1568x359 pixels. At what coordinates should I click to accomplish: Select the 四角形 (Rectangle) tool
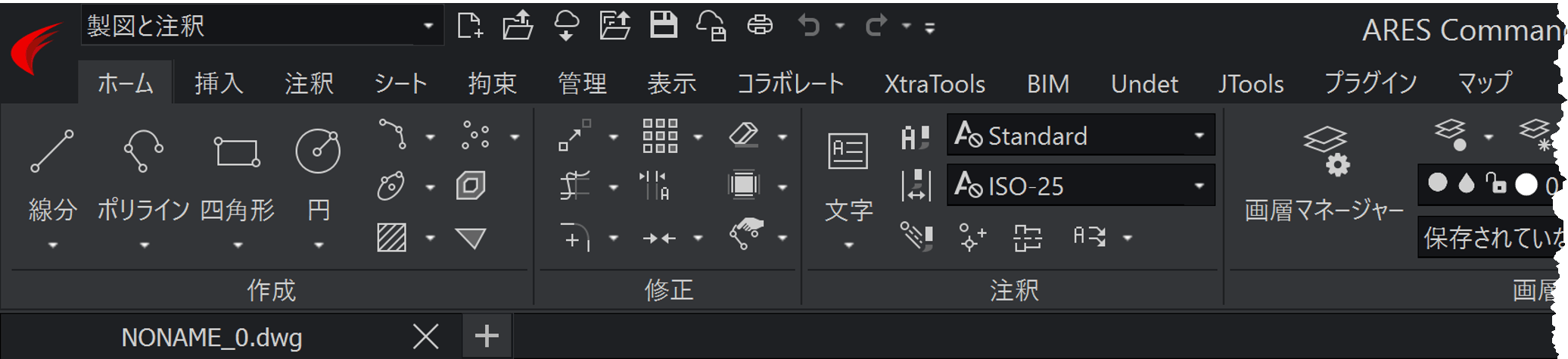[x=237, y=174]
